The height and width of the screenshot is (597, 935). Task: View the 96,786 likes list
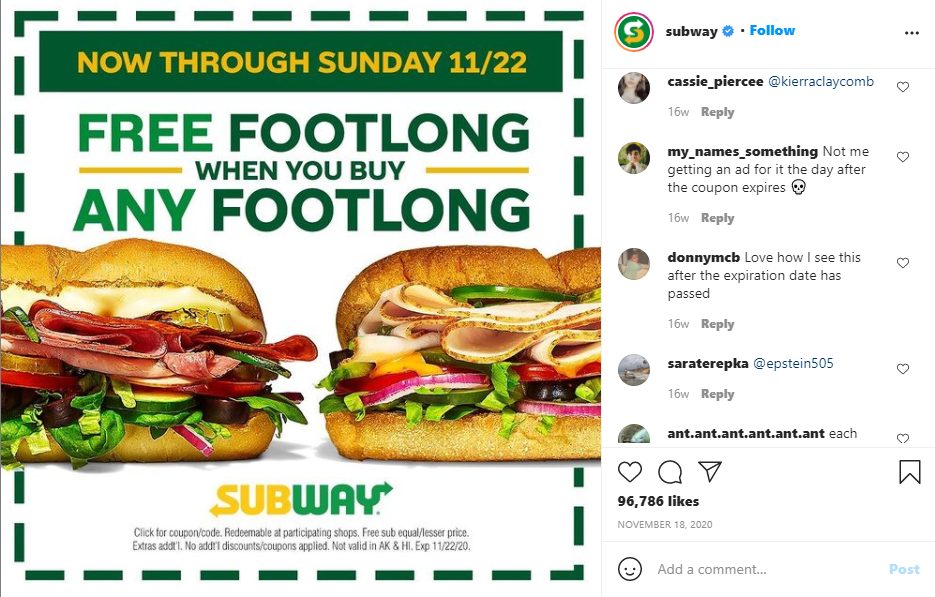pyautogui.click(x=658, y=501)
